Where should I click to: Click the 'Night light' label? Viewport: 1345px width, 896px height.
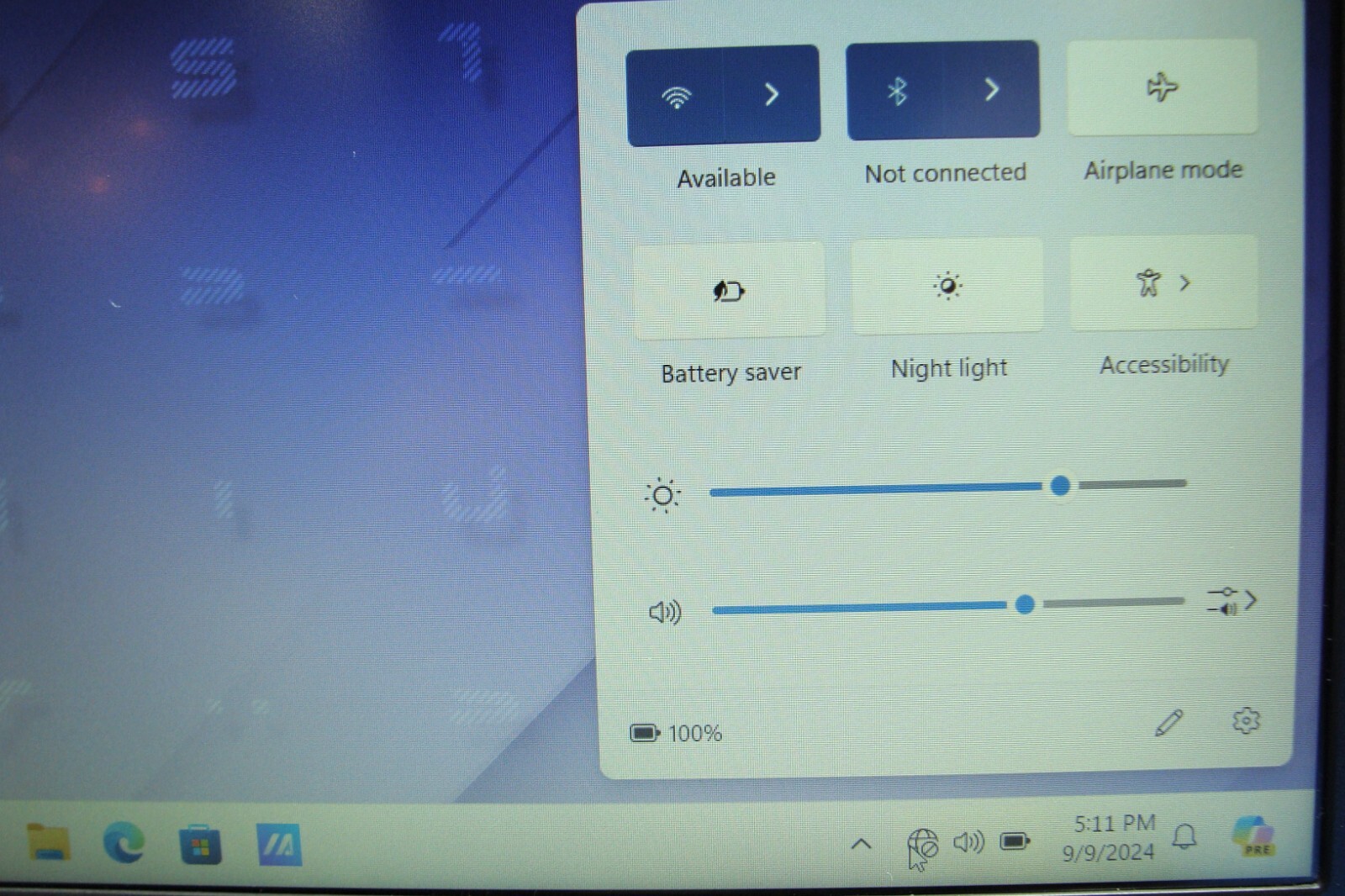949,368
